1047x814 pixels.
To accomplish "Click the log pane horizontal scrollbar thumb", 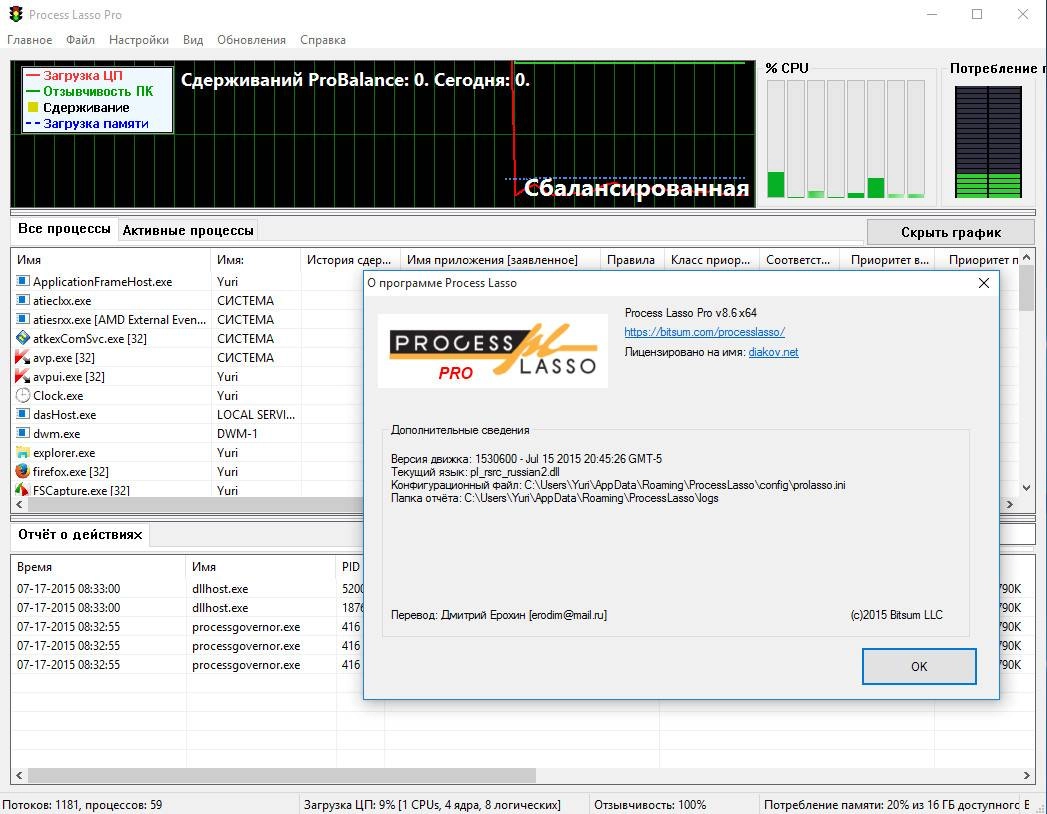I will click(281, 775).
